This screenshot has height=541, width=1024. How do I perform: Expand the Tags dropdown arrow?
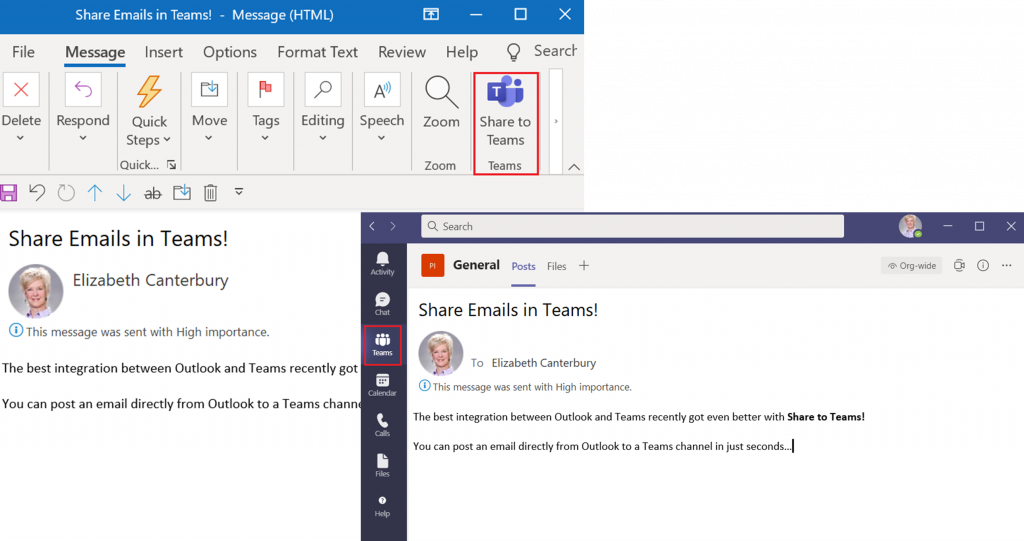tap(265, 138)
